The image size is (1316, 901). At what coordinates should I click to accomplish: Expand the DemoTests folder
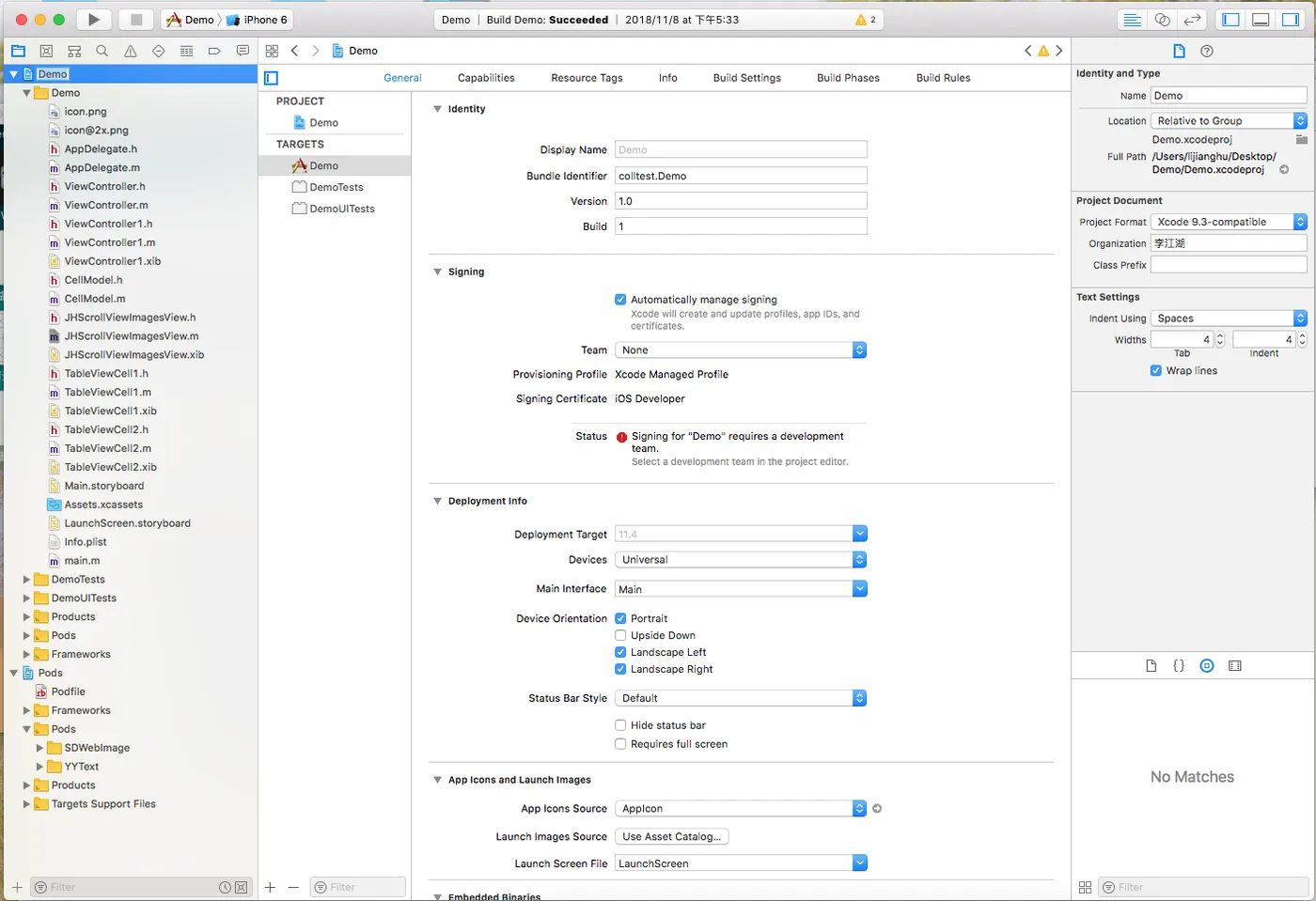[26, 580]
